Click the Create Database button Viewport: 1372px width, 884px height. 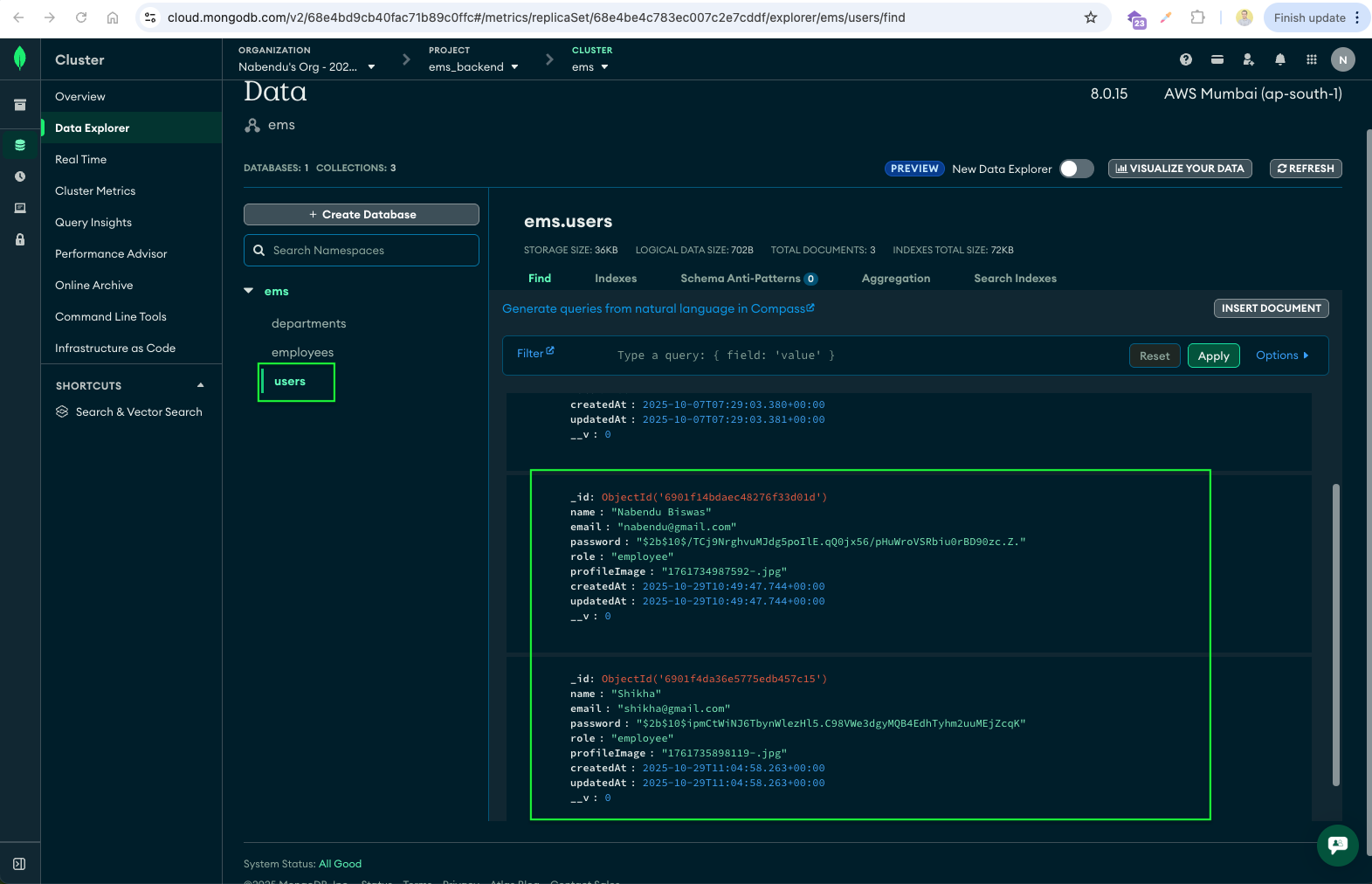362,214
